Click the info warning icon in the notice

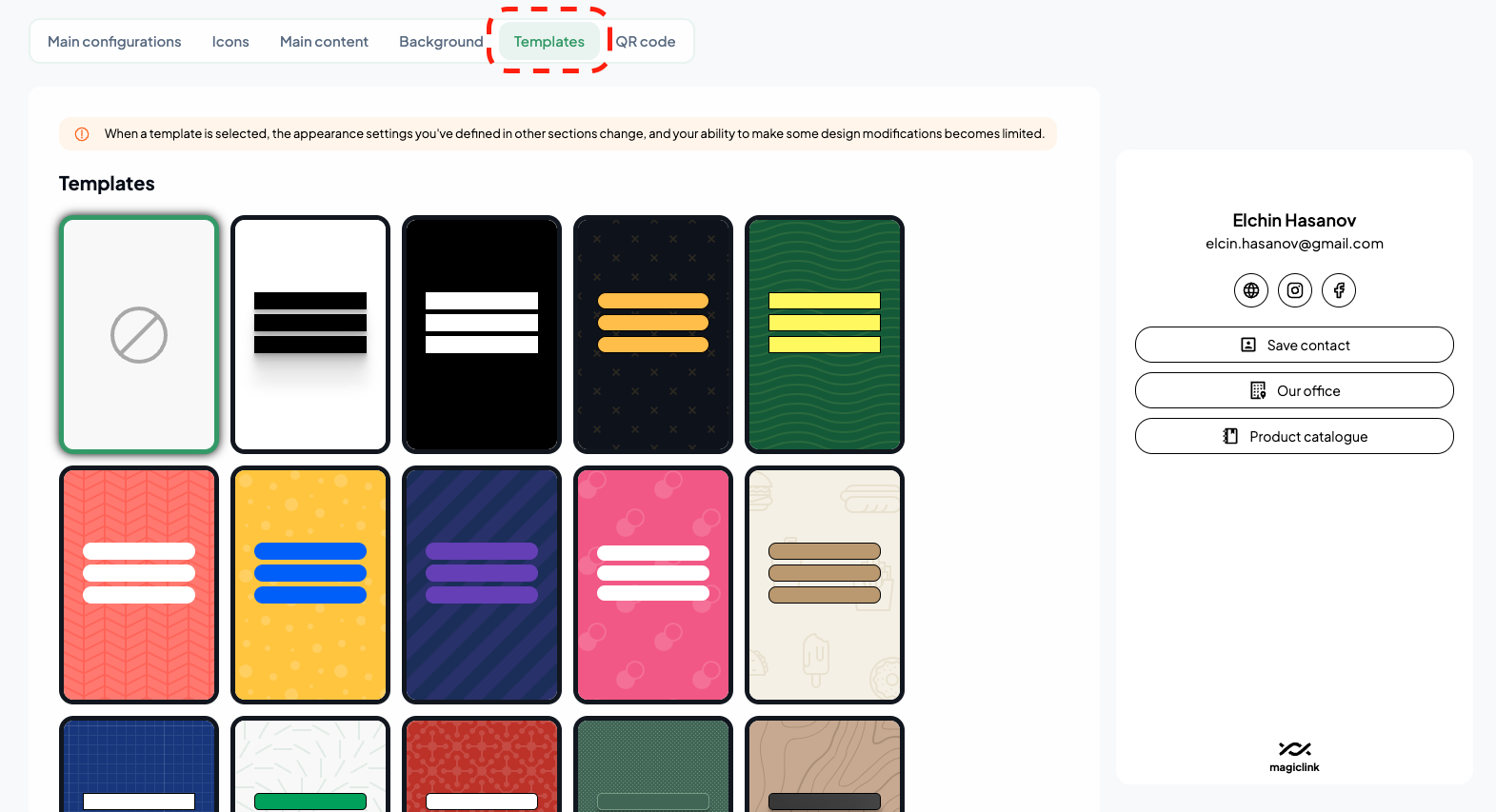[82, 134]
